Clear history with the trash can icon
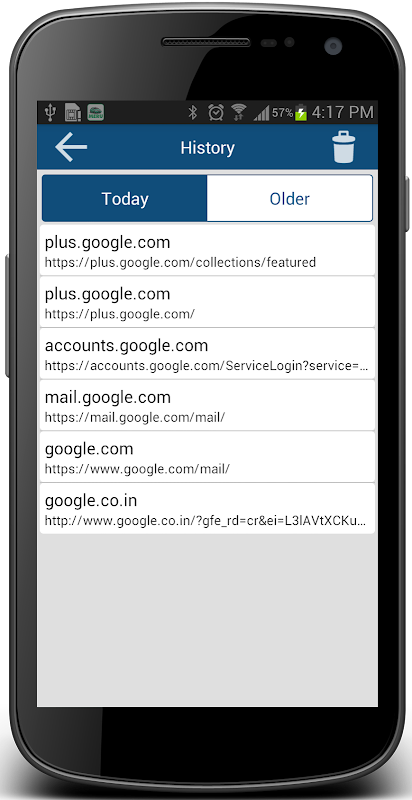The image size is (412, 800). pyautogui.click(x=344, y=147)
